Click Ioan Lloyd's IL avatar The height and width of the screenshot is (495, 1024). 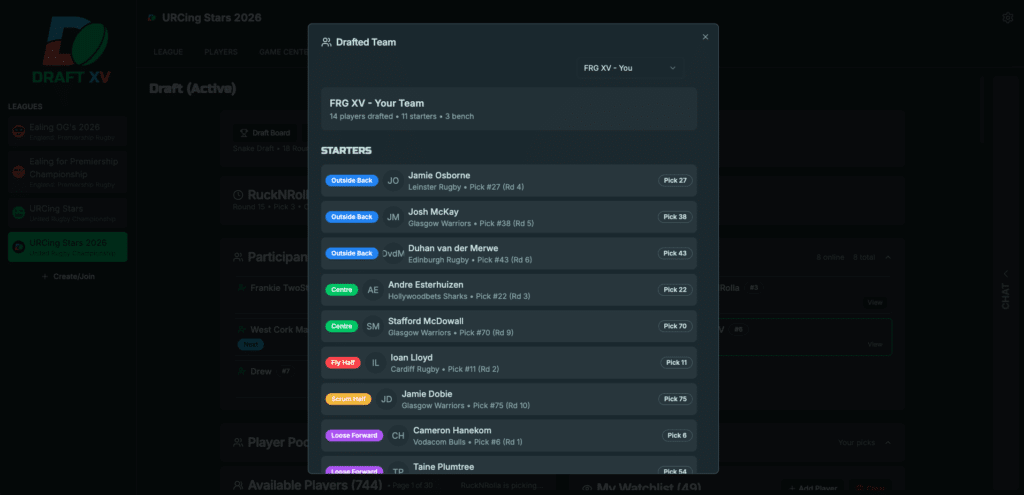376,363
